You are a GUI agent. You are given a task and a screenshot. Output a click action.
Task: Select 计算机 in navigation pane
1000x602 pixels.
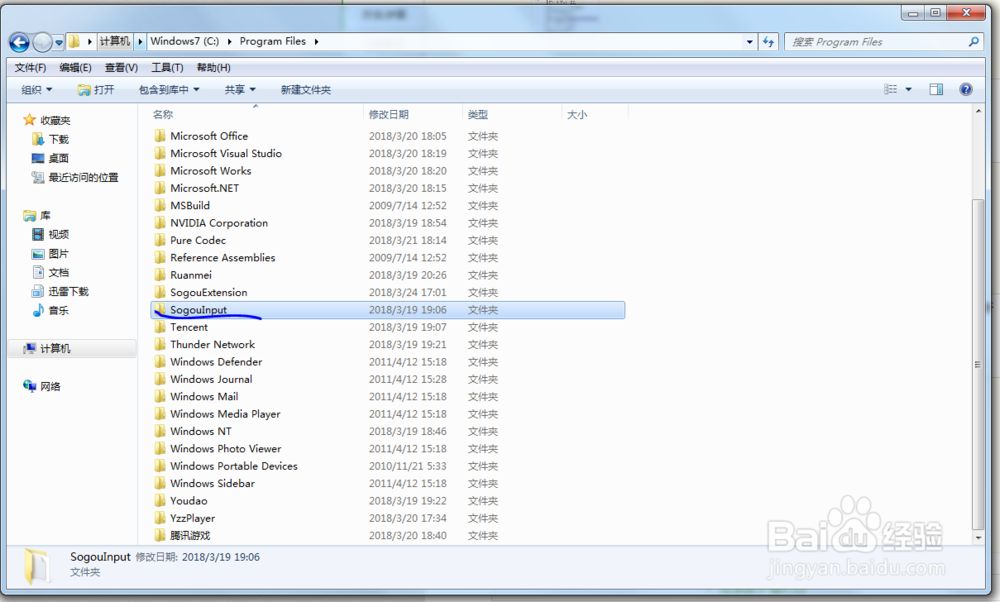[55, 349]
